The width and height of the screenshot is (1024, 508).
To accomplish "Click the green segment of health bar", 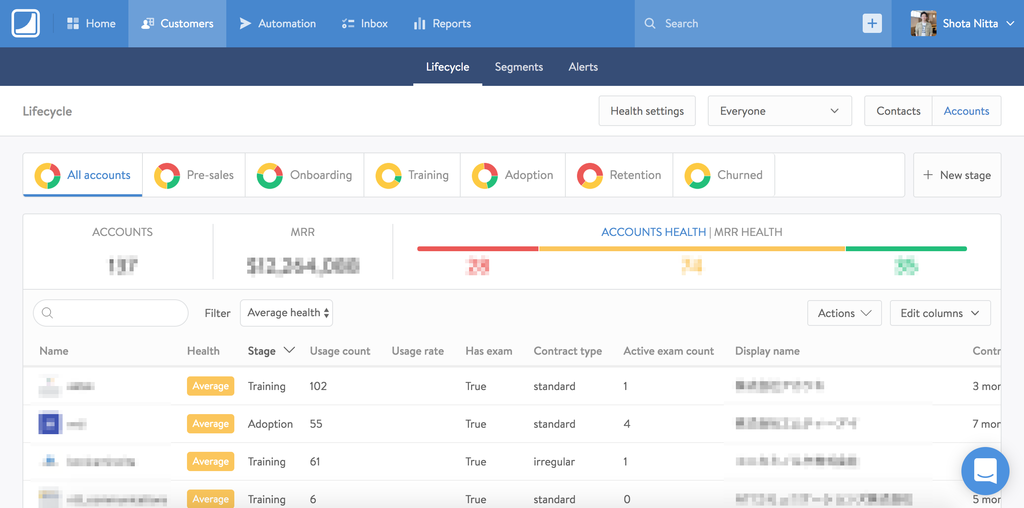I will [906, 249].
